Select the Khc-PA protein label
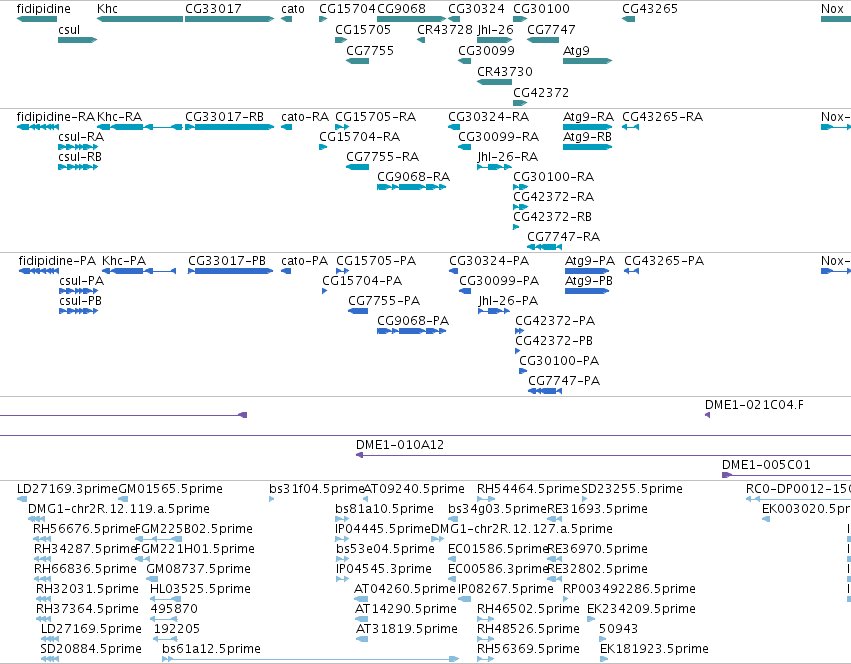Image resolution: width=851 pixels, height=664 pixels. tap(124, 261)
